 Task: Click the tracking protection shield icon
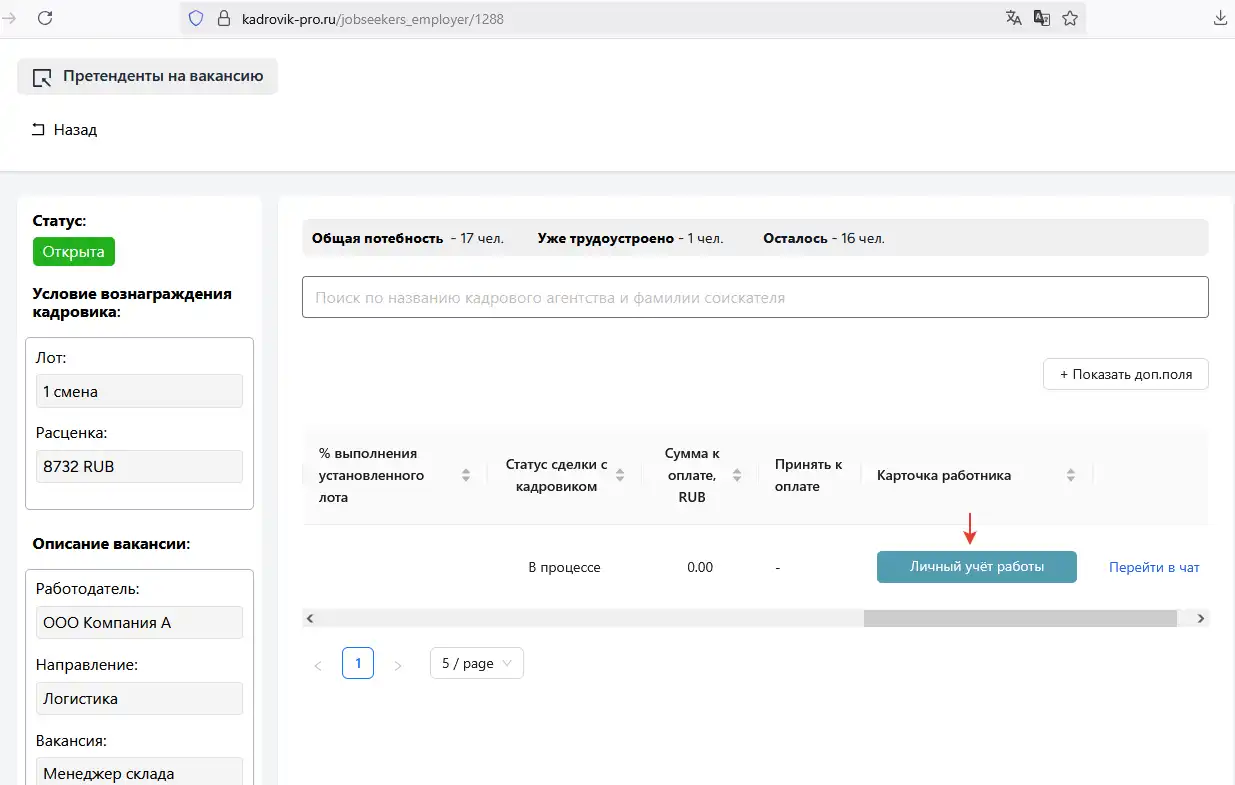coord(196,18)
